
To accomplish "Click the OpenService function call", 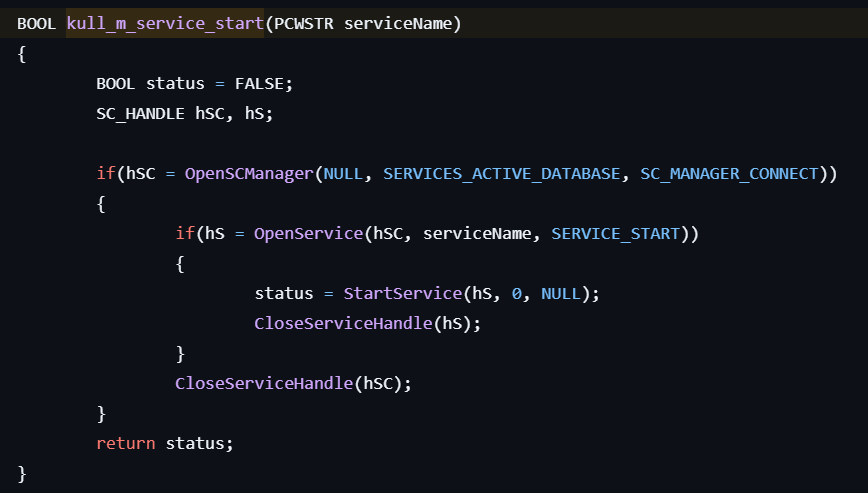I will click(x=308, y=233).
